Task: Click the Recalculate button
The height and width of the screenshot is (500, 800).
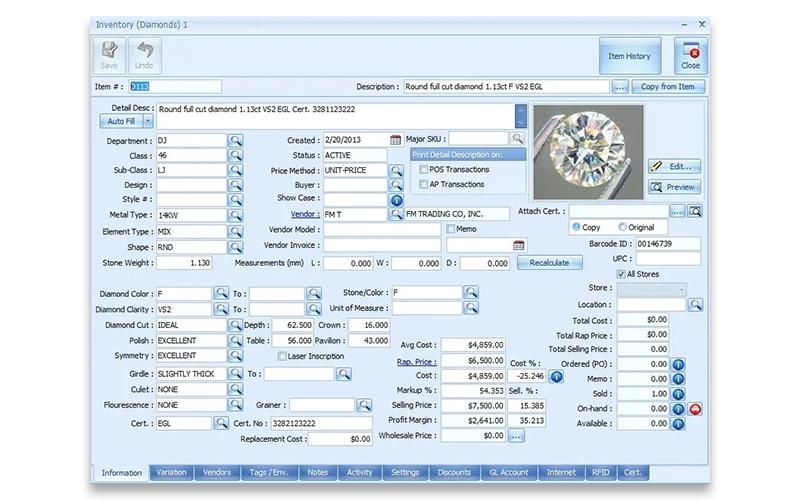Action: point(549,263)
